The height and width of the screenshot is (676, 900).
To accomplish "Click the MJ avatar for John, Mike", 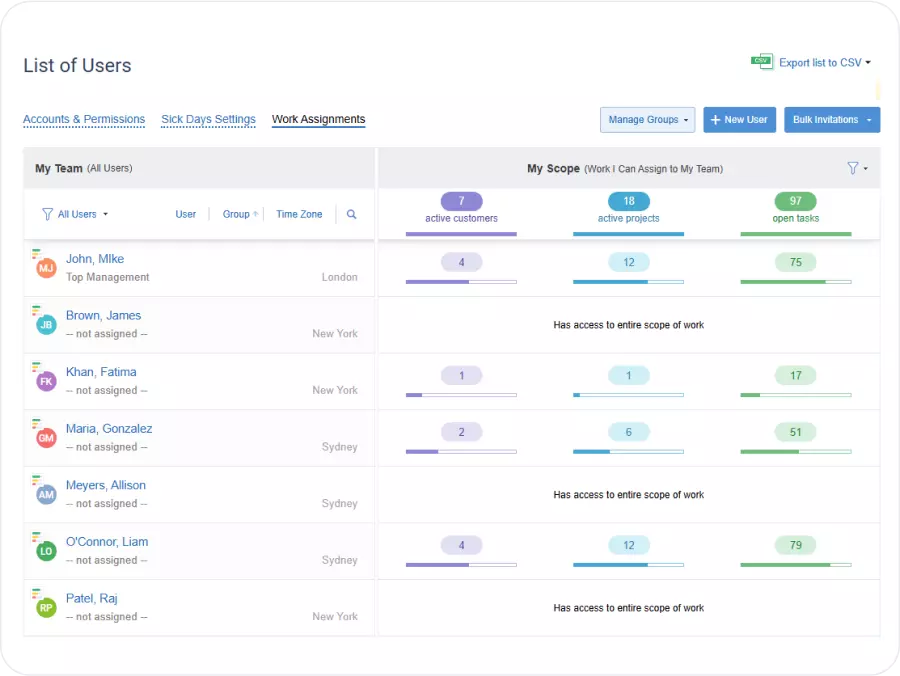I will 46,268.
